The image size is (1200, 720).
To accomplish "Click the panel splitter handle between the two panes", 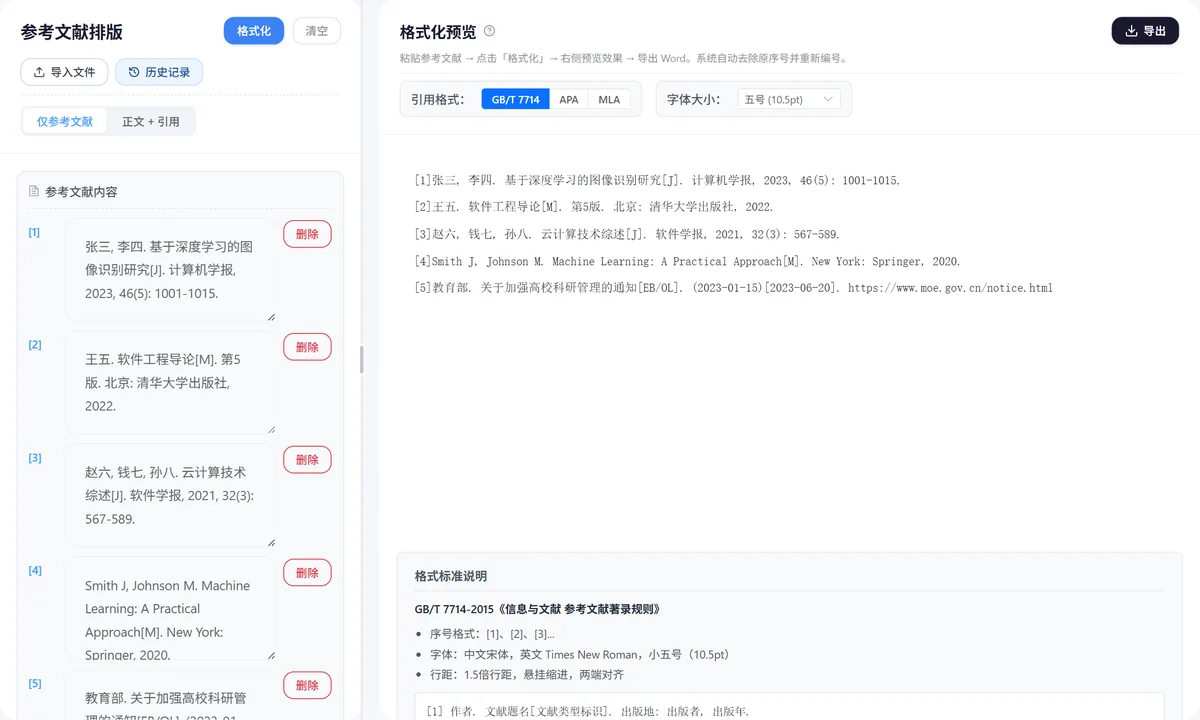I will [x=362, y=360].
